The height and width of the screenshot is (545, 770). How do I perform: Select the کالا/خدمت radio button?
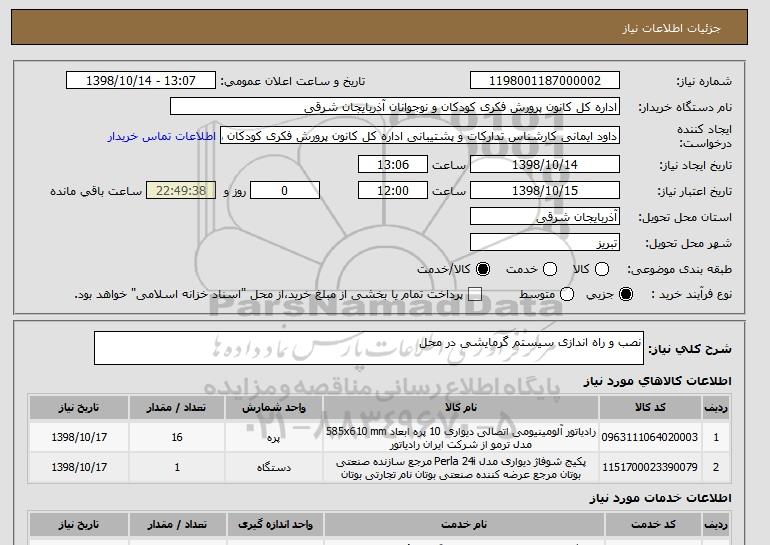483,269
